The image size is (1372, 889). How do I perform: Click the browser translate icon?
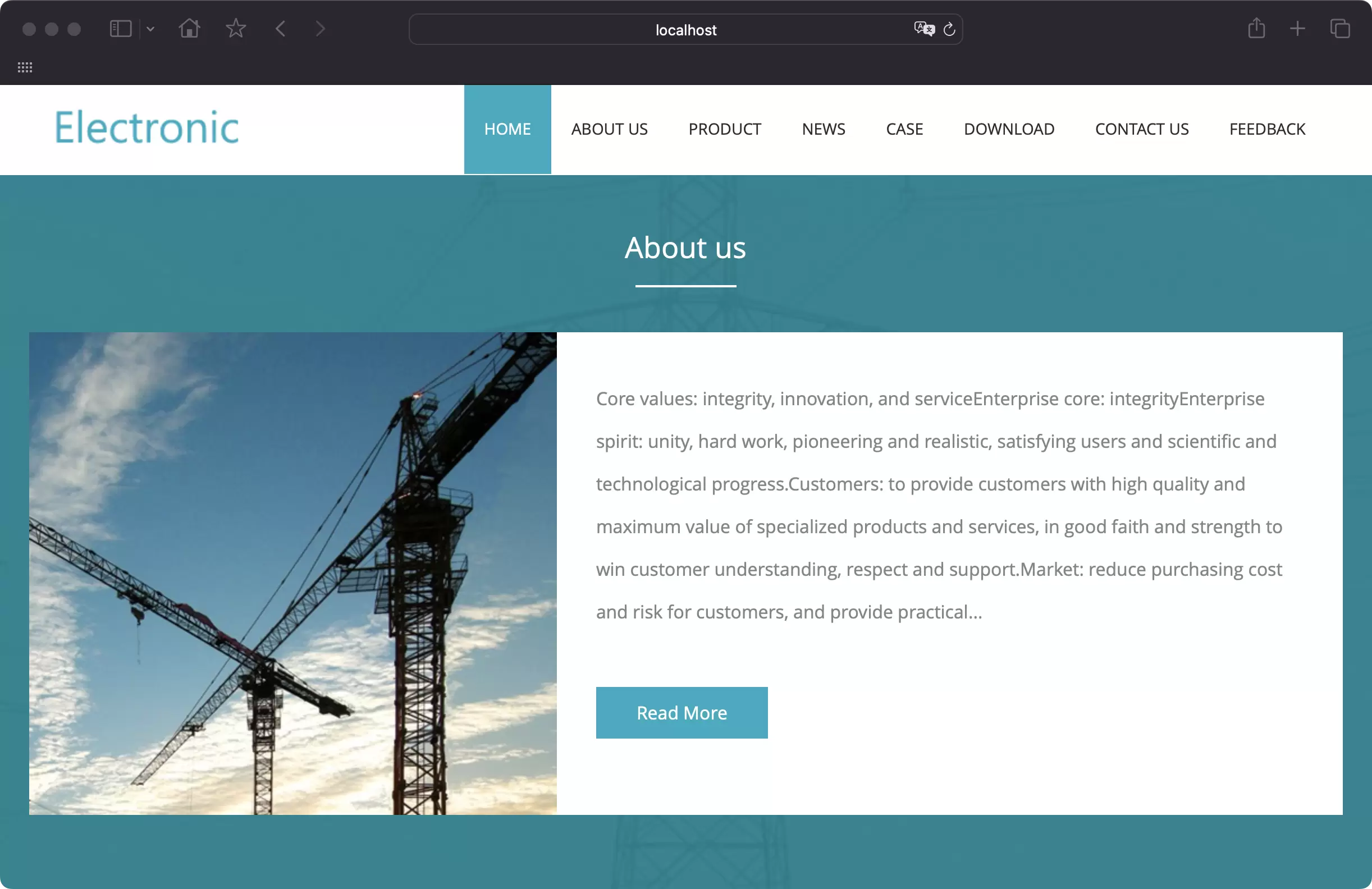pyautogui.click(x=923, y=29)
